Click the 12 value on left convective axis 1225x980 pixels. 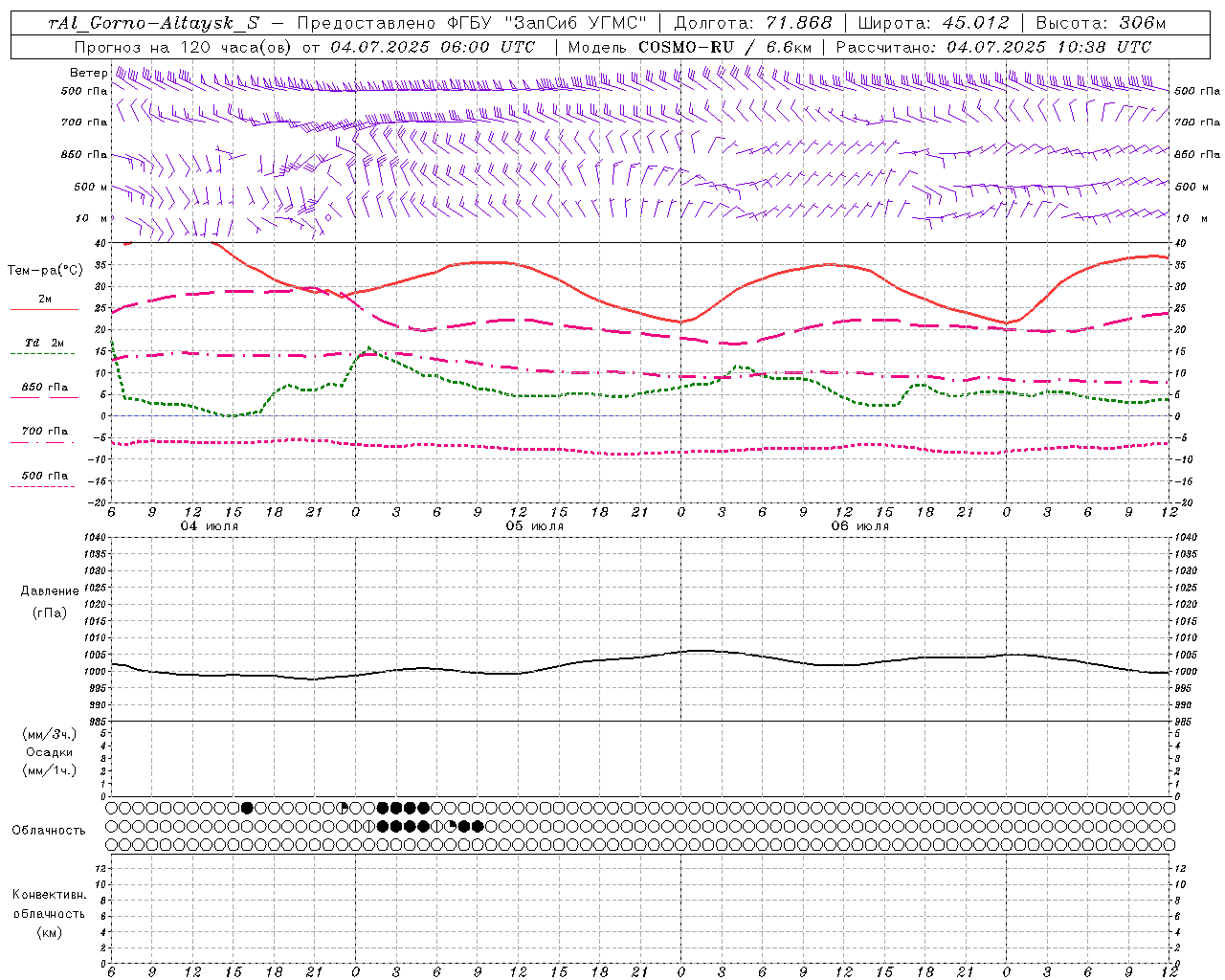tap(102, 869)
